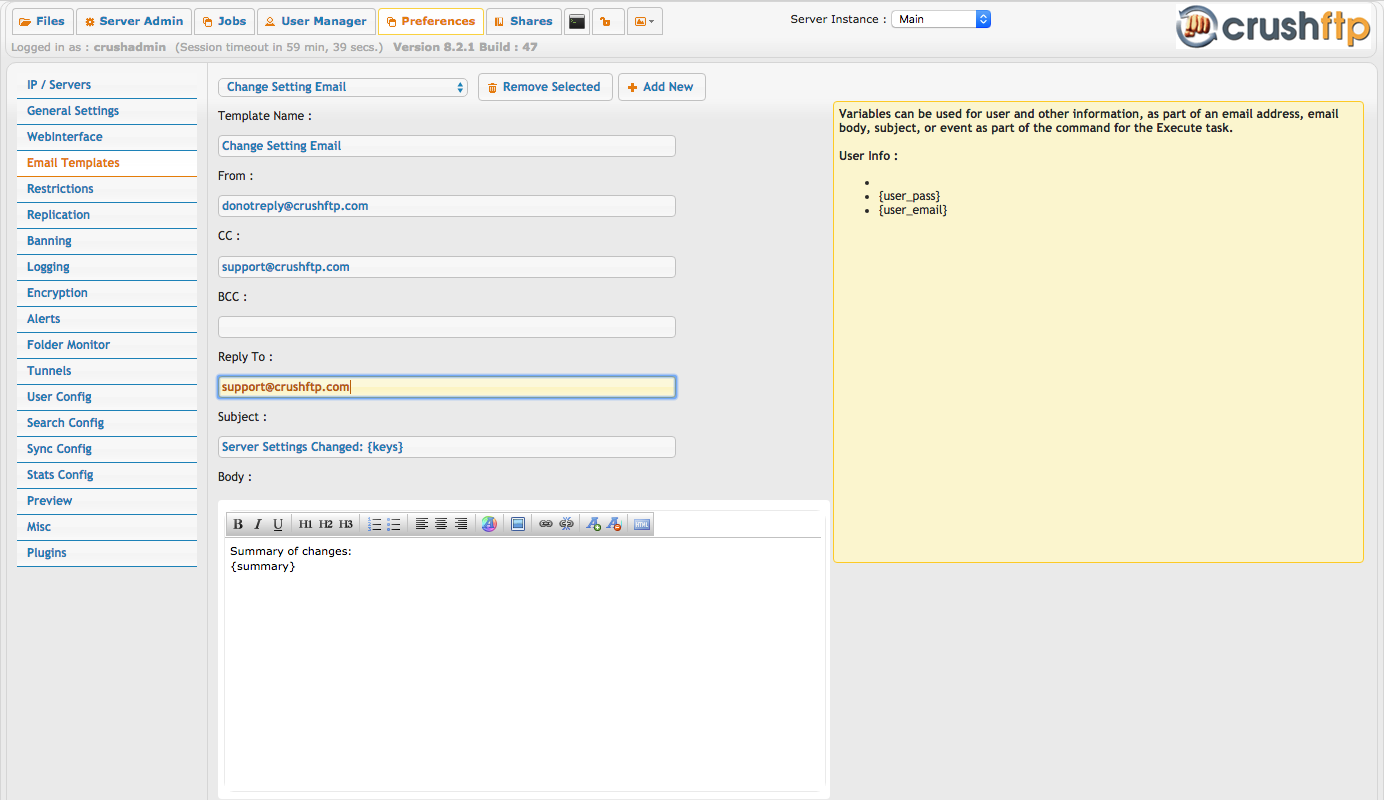1384x800 pixels.
Task: Open the image dropdown button in top bar
Action: (x=645, y=21)
